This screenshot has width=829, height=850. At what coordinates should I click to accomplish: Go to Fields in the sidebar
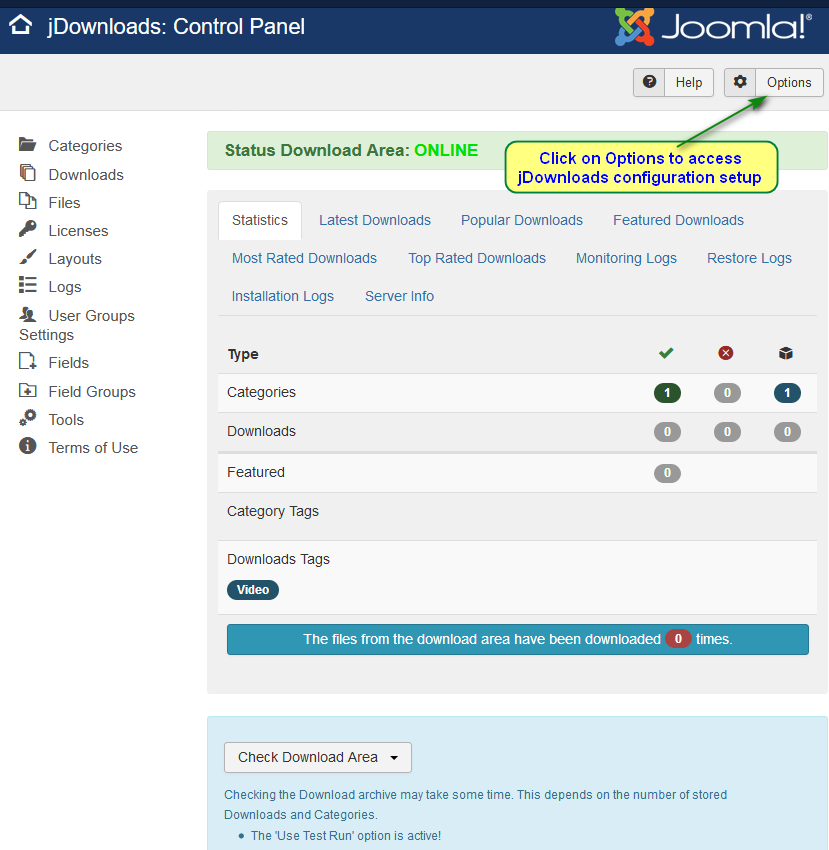[69, 363]
